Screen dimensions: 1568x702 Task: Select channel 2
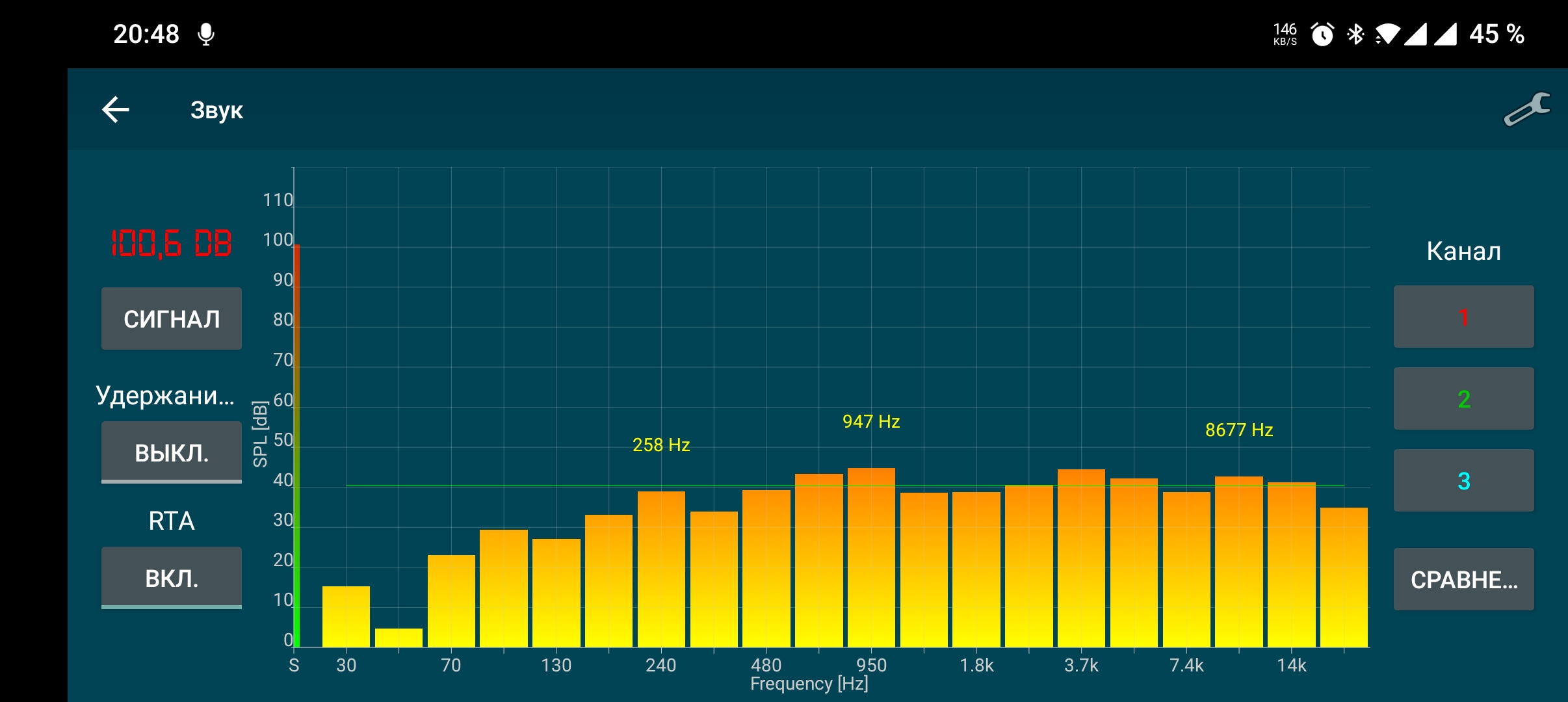tap(1463, 398)
